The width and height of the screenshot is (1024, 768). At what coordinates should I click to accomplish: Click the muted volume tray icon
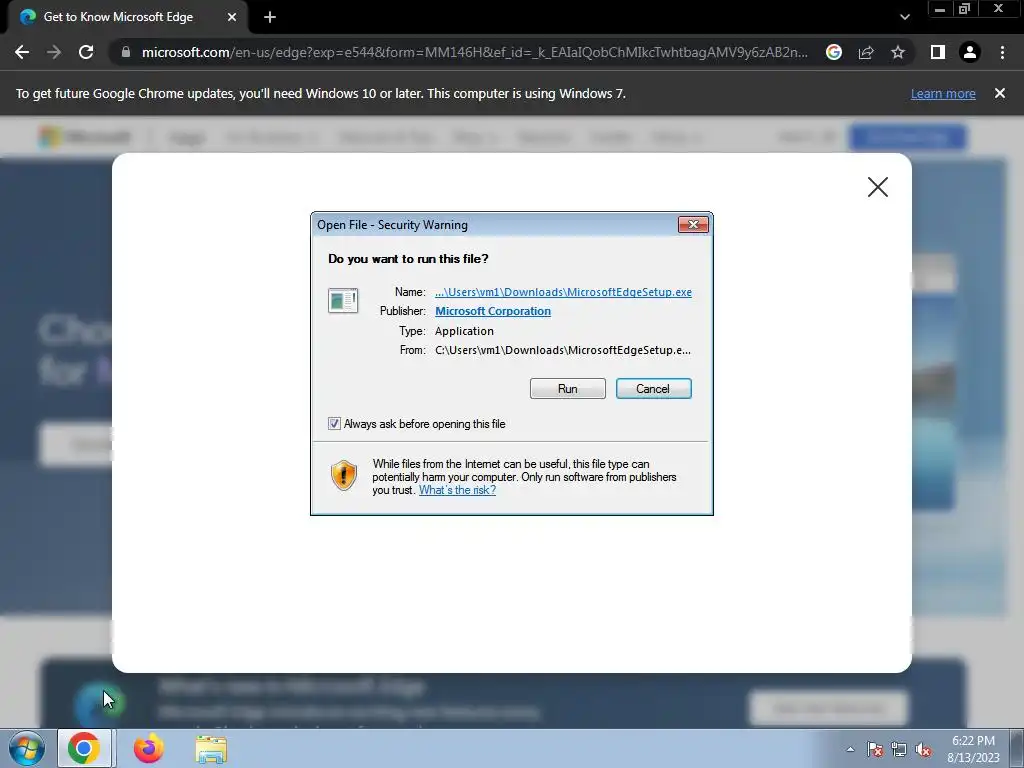pyautogui.click(x=923, y=750)
